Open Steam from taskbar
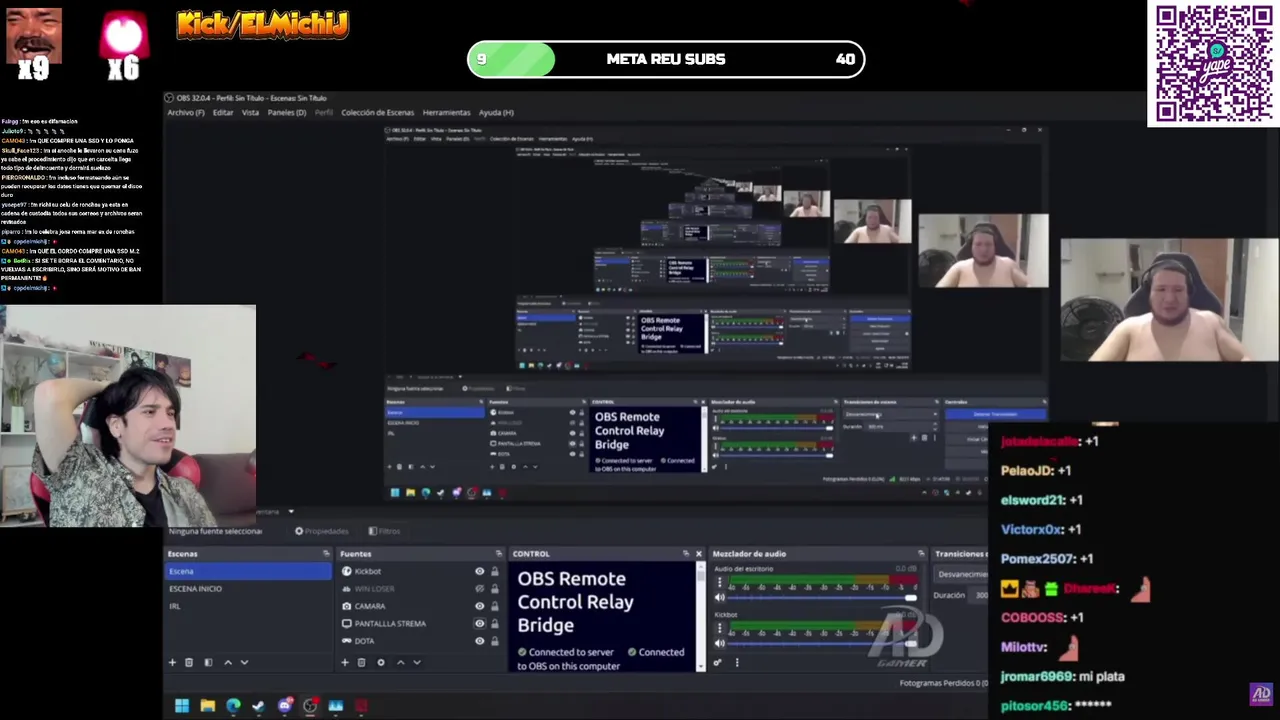 point(258,706)
